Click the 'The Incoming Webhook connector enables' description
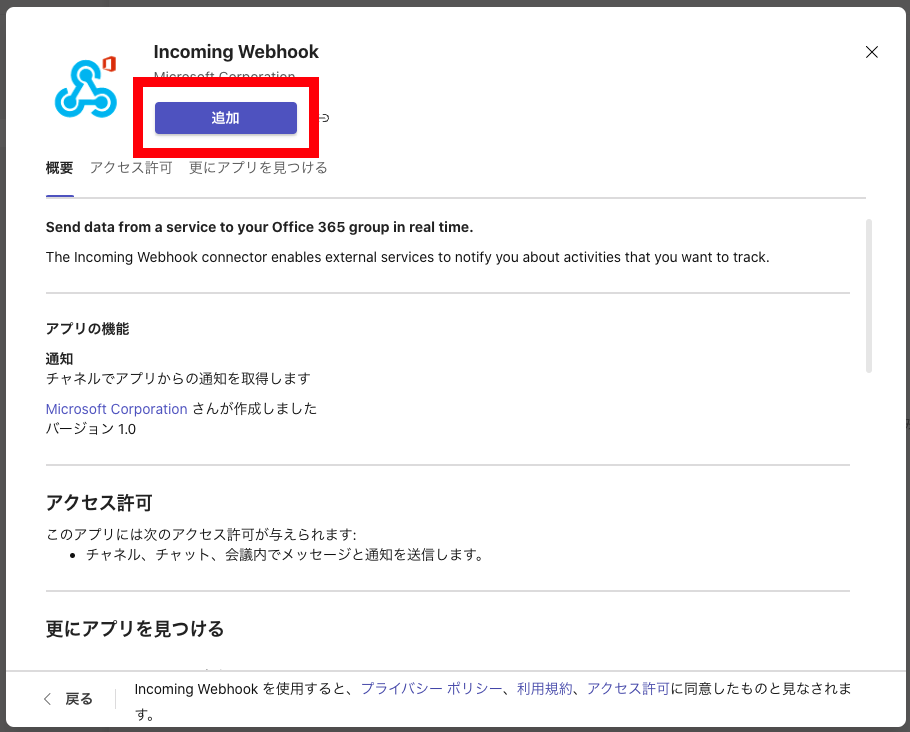Viewport: 910px width, 732px height. (407, 257)
